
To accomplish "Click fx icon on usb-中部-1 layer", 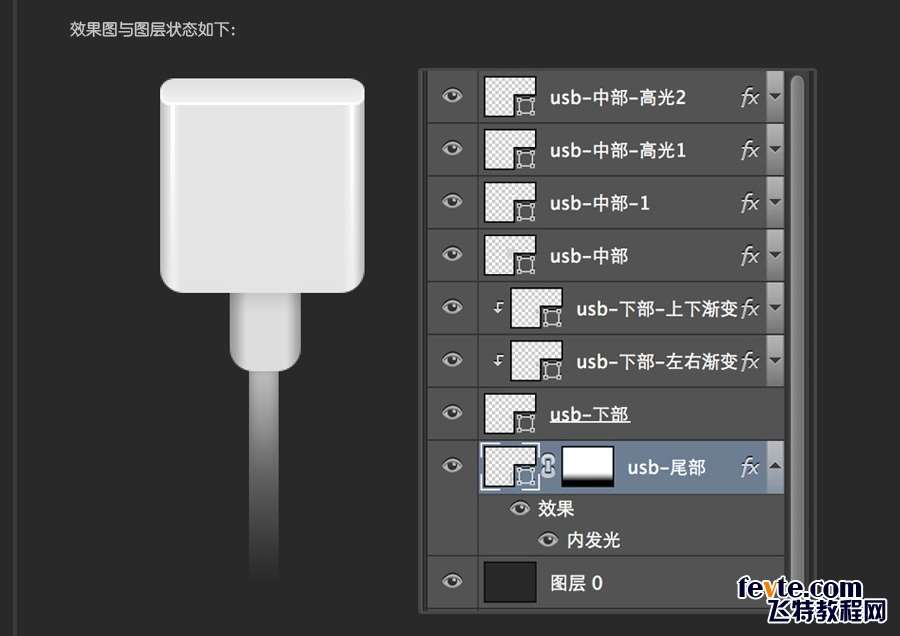I will tap(750, 203).
